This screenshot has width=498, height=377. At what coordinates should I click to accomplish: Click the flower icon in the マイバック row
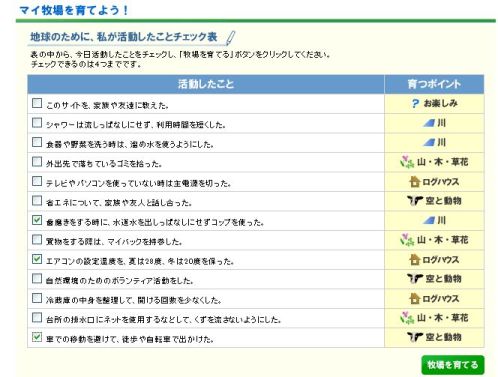[x=407, y=240]
